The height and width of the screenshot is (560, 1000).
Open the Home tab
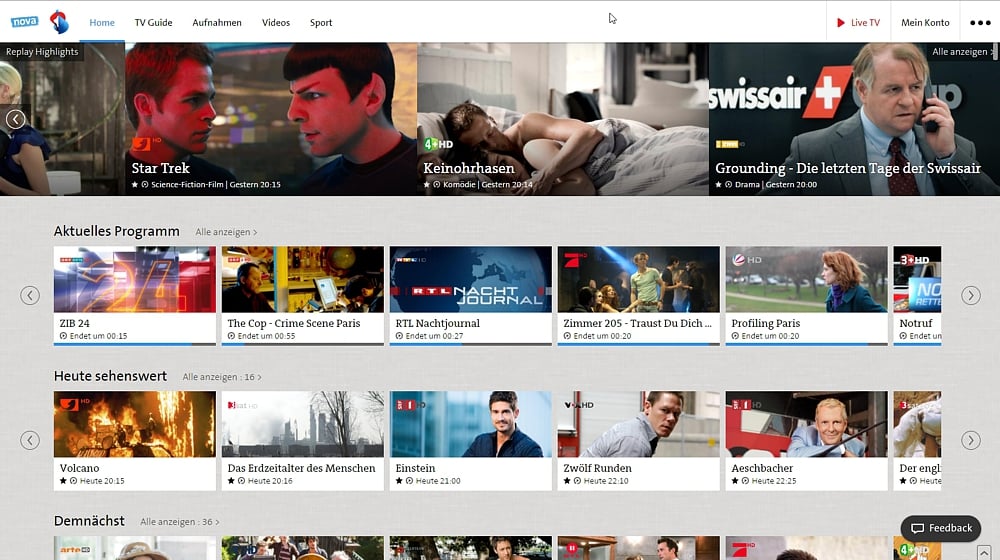(102, 22)
